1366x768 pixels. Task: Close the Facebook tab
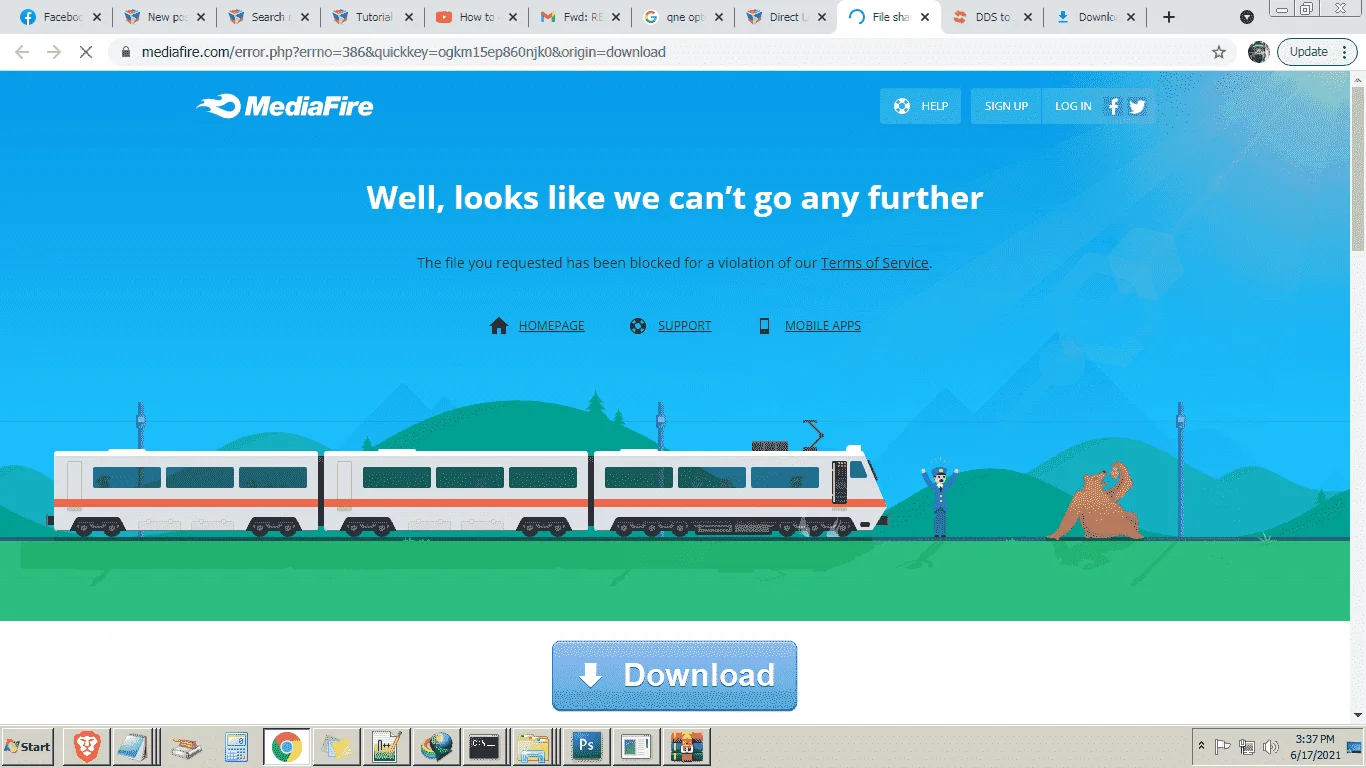(x=96, y=17)
